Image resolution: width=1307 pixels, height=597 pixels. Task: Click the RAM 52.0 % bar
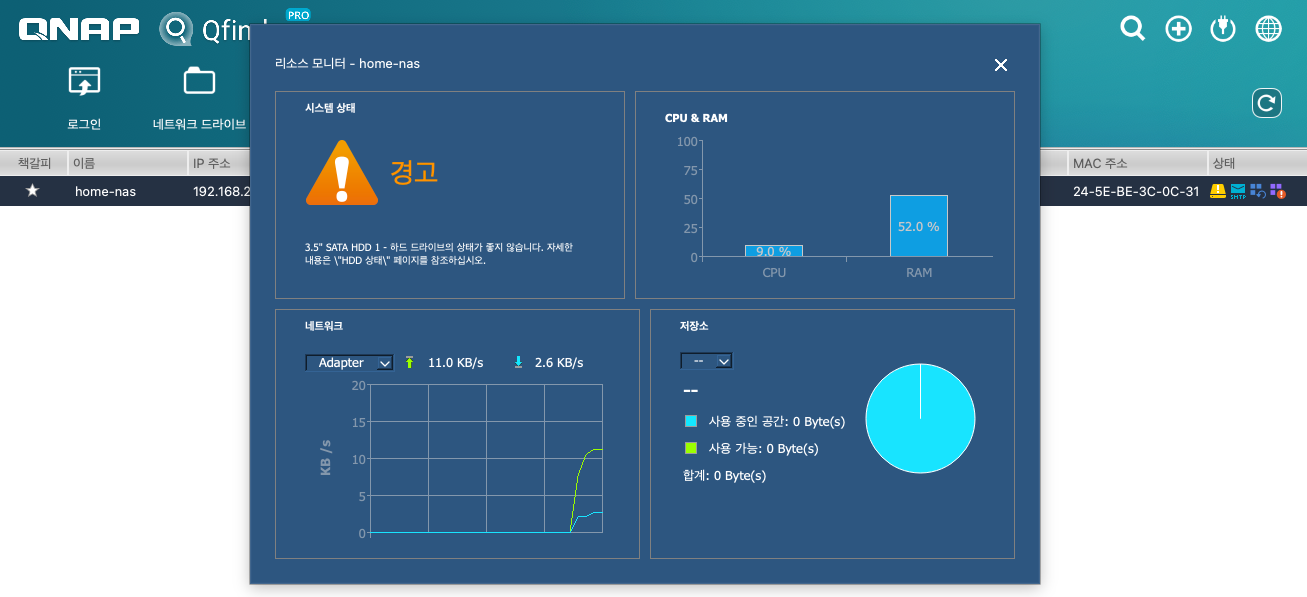pyautogui.click(x=919, y=226)
